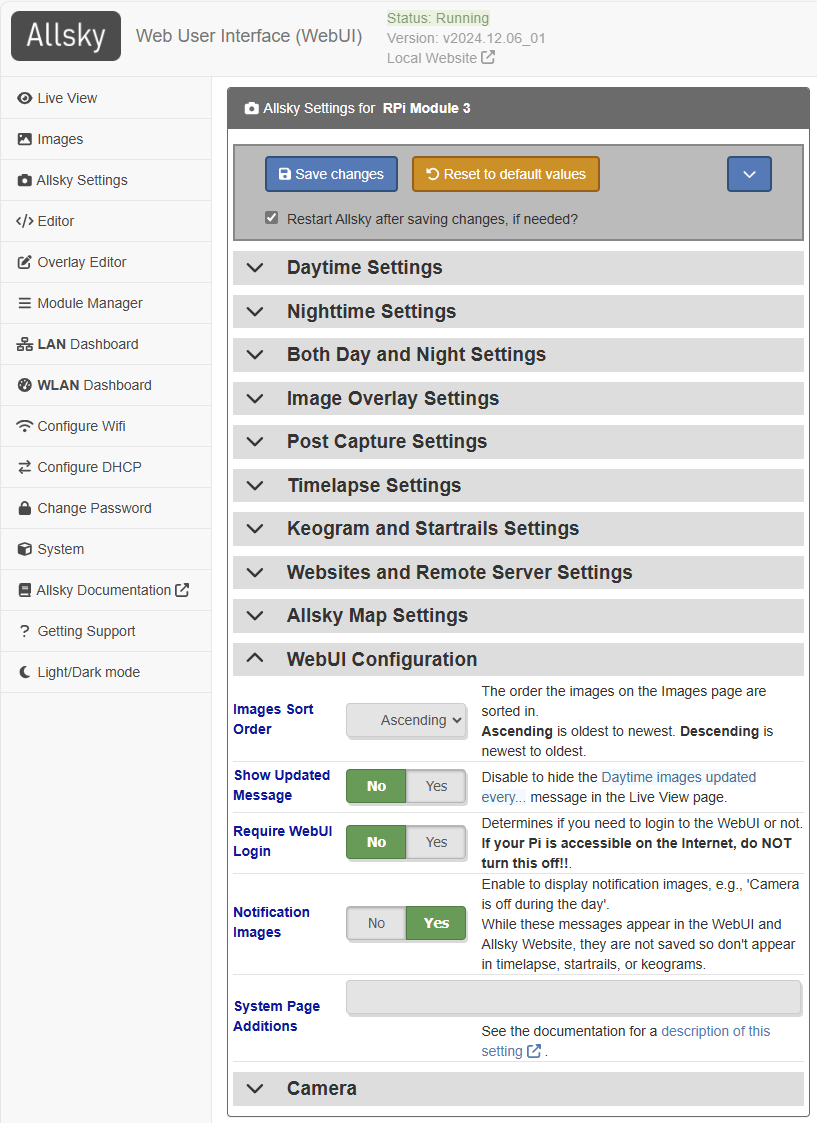Click the moon icon for Light/Dark mode

coord(25,672)
